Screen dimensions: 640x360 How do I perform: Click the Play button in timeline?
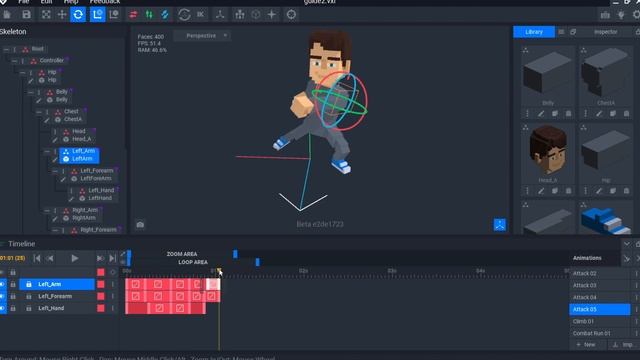[74, 258]
